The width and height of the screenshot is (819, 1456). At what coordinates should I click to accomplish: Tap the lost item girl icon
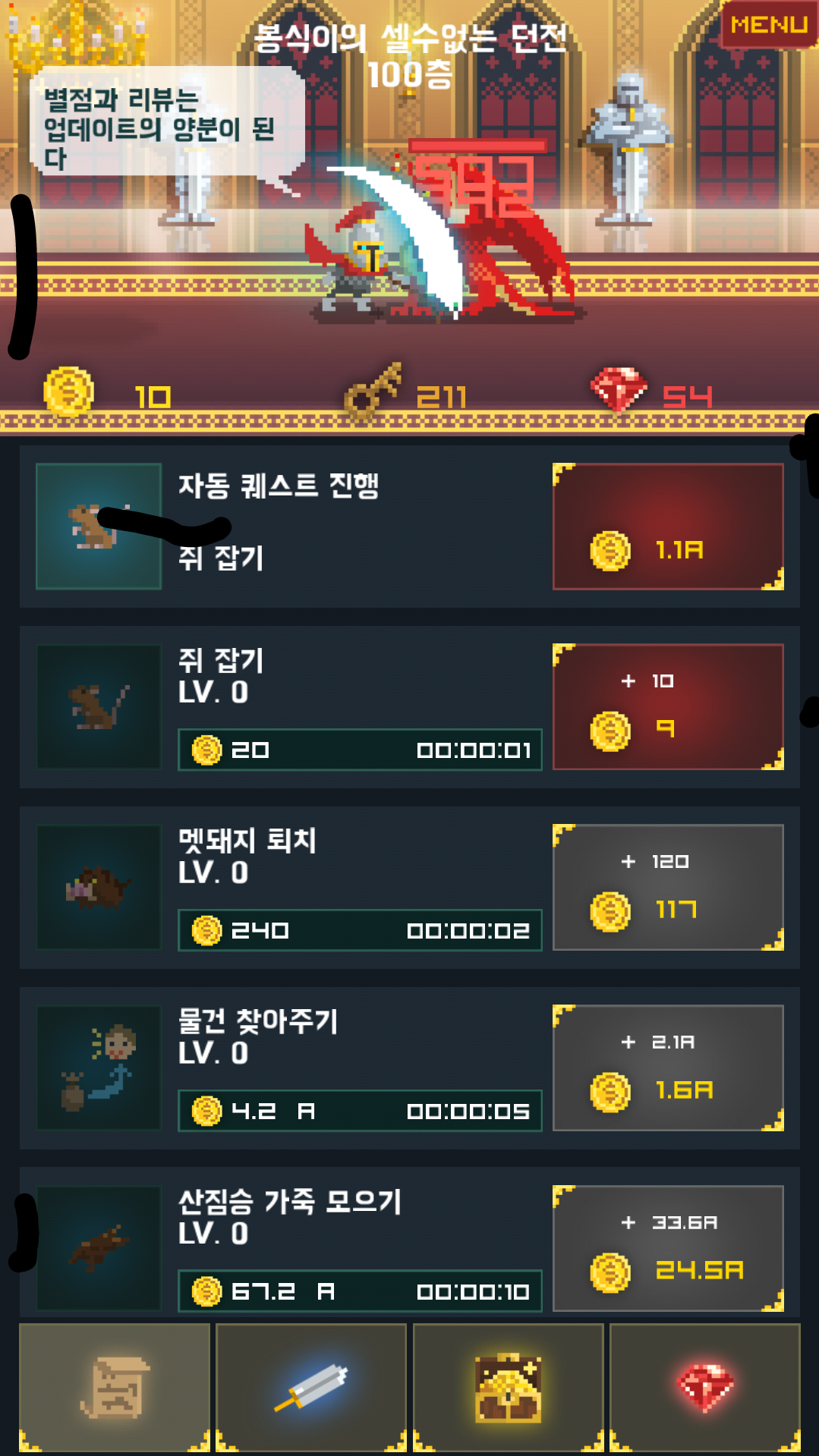click(99, 1068)
